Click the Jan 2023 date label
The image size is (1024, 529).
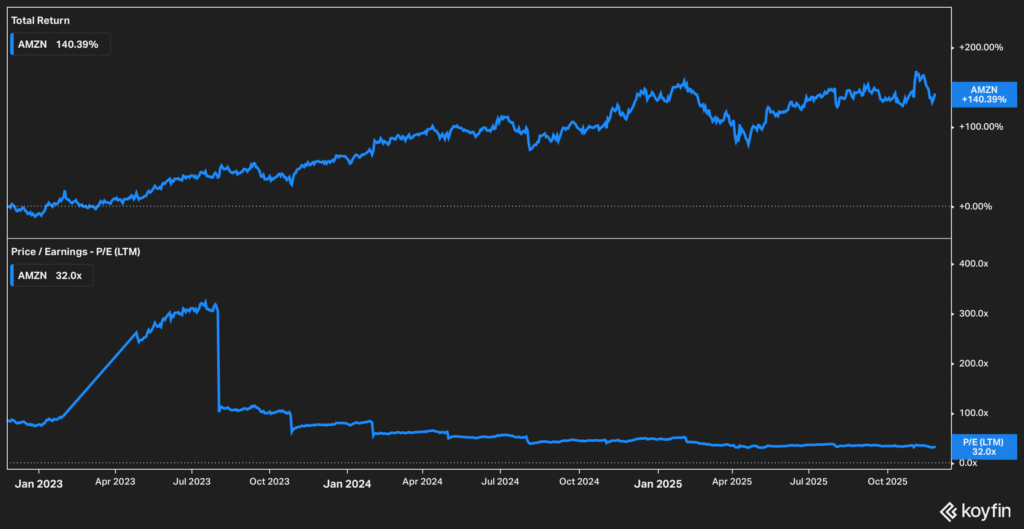[x=39, y=484]
